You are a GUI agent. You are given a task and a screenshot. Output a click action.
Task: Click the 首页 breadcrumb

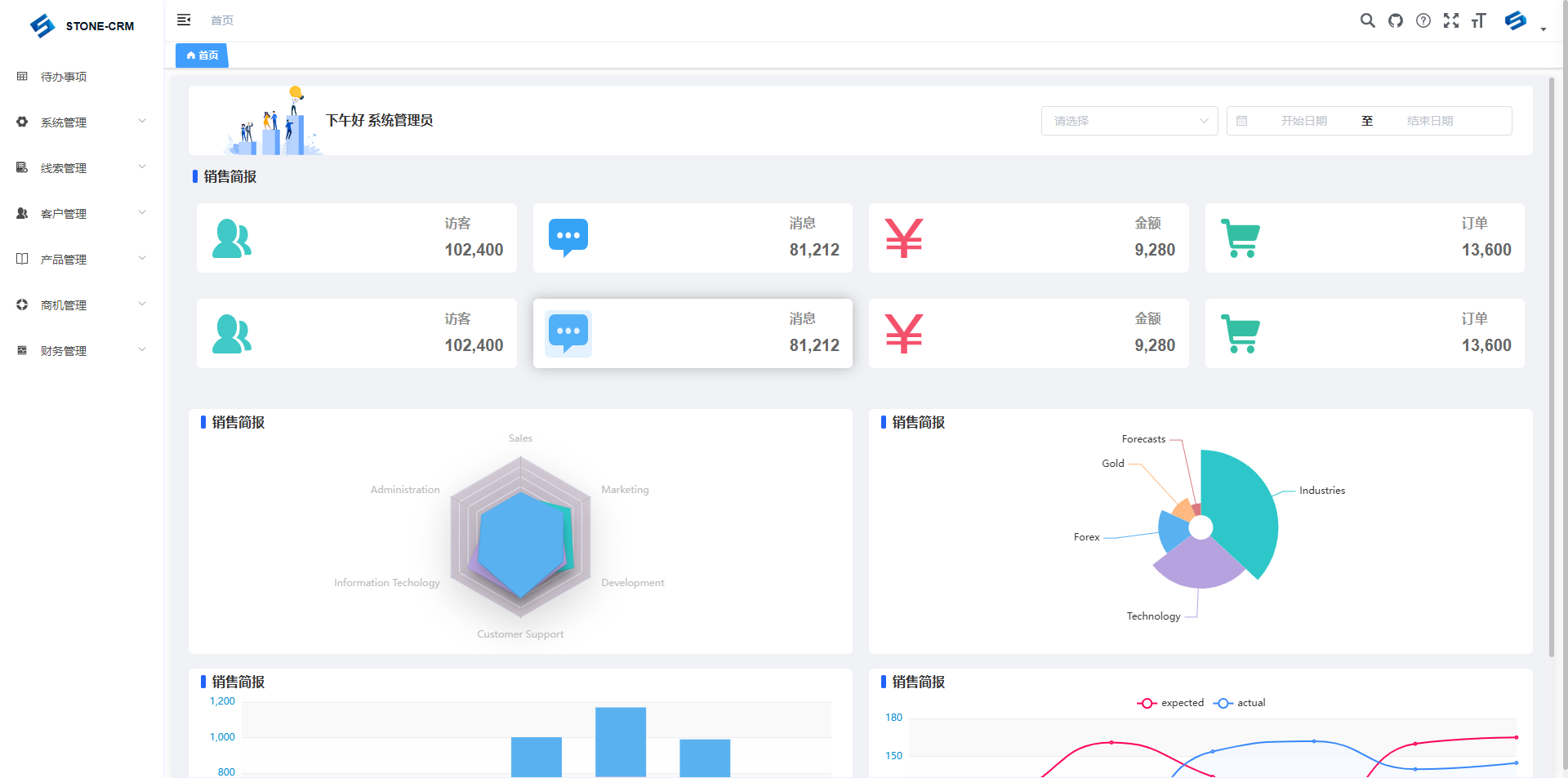tap(222, 20)
